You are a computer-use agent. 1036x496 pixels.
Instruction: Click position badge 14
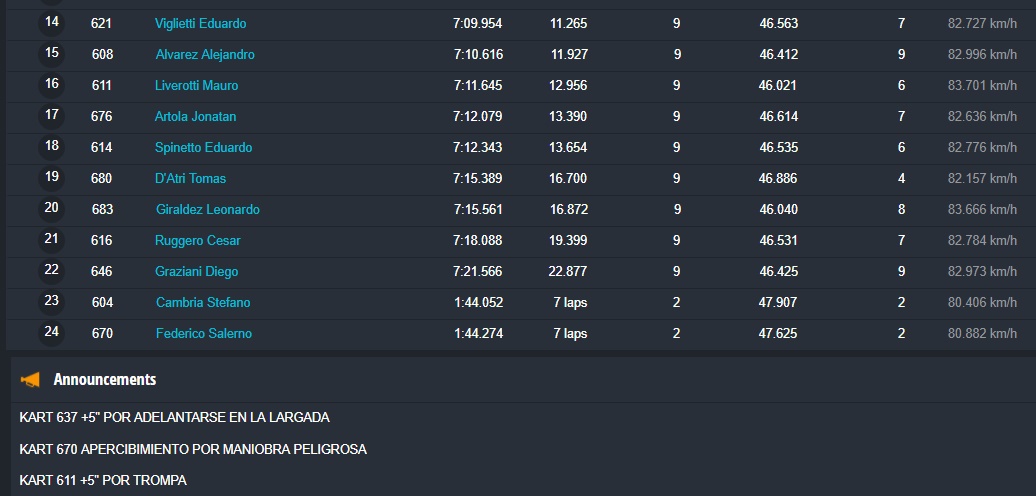52,22
